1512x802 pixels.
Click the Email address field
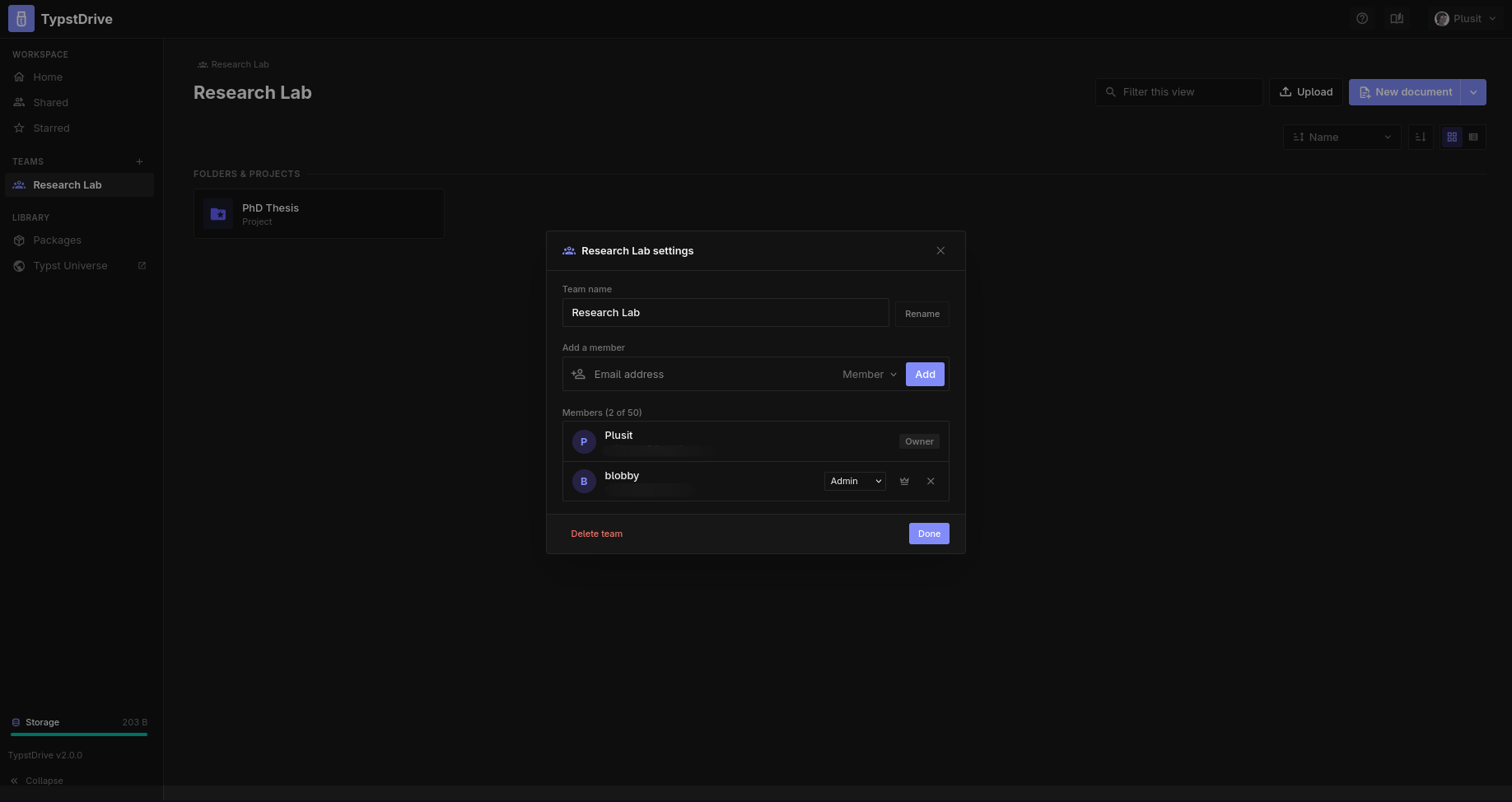[712, 374]
